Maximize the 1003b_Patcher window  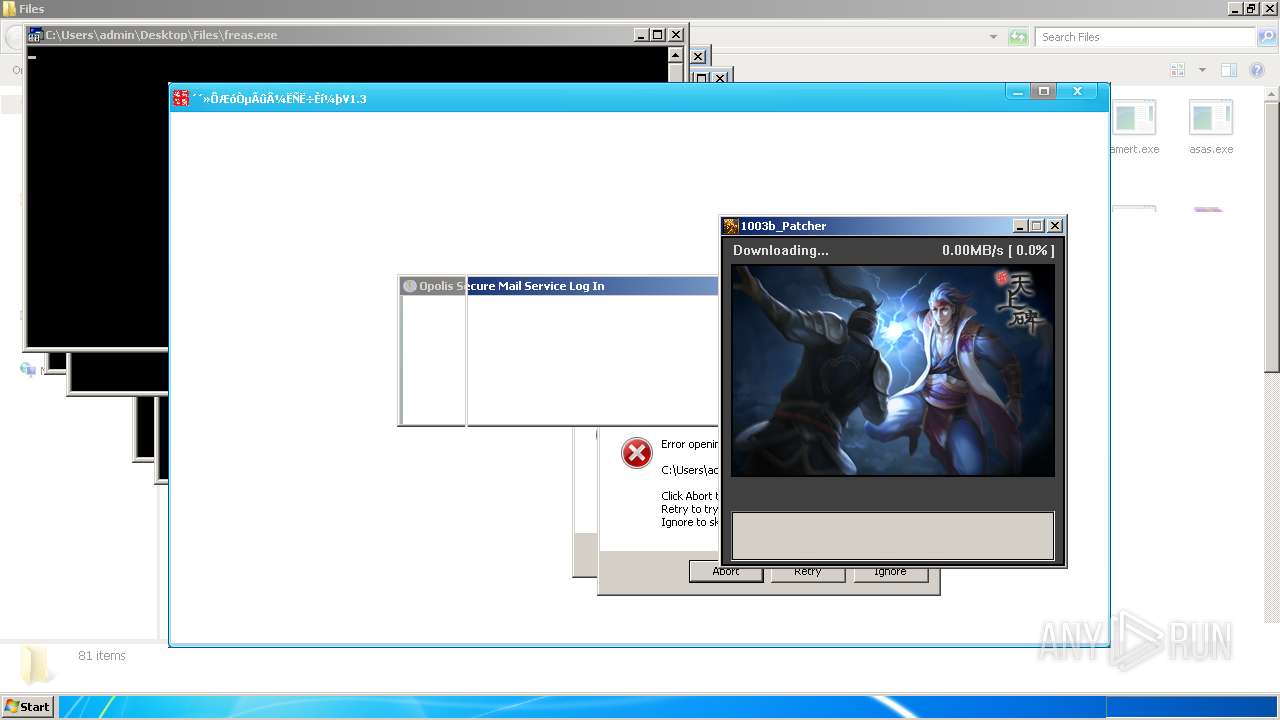pyautogui.click(x=1037, y=226)
